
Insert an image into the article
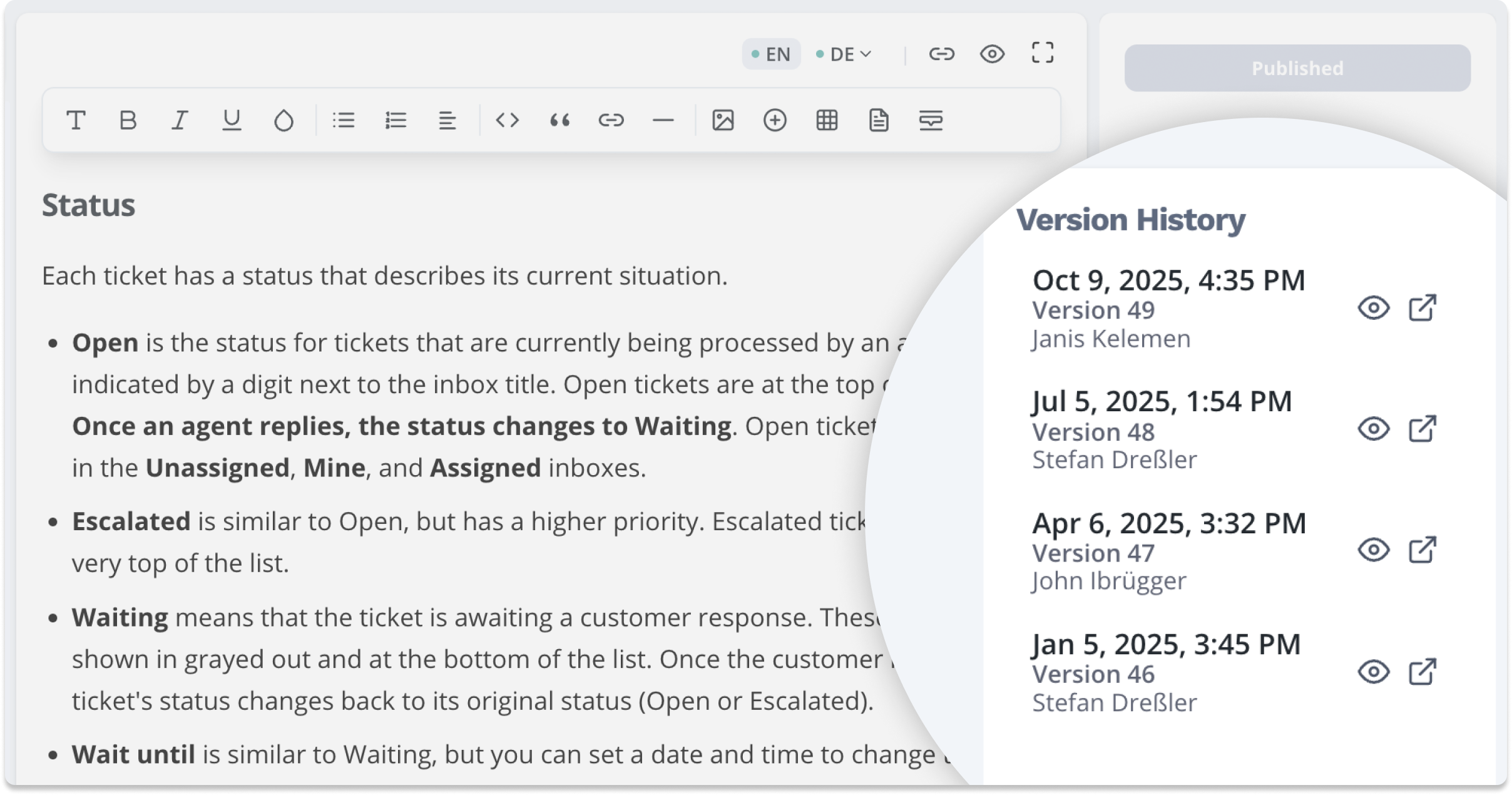[723, 120]
